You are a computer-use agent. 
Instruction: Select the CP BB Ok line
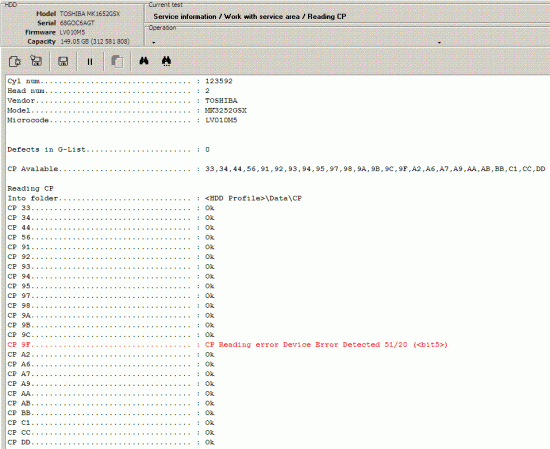point(111,413)
